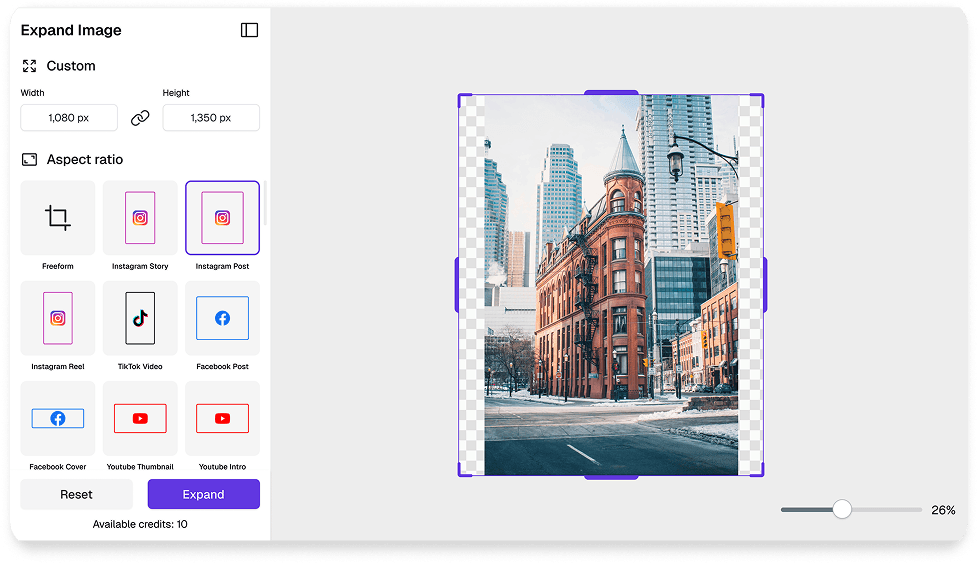Select the Instagram Post preset

click(x=222, y=218)
